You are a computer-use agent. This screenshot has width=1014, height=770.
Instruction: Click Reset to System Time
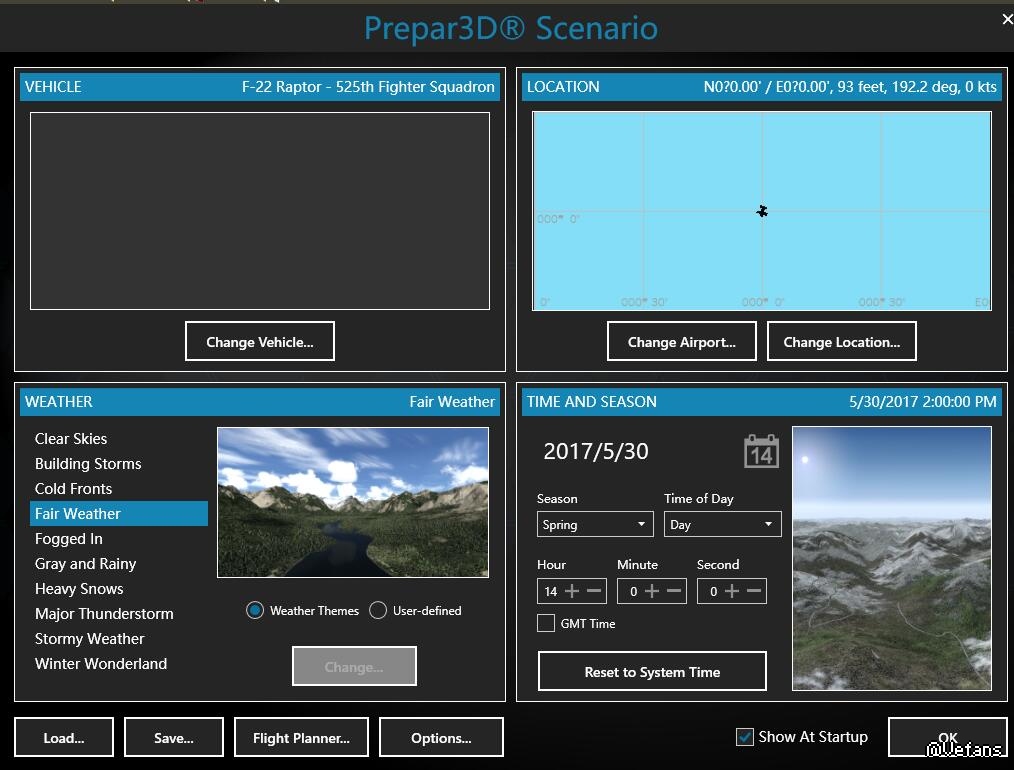652,672
